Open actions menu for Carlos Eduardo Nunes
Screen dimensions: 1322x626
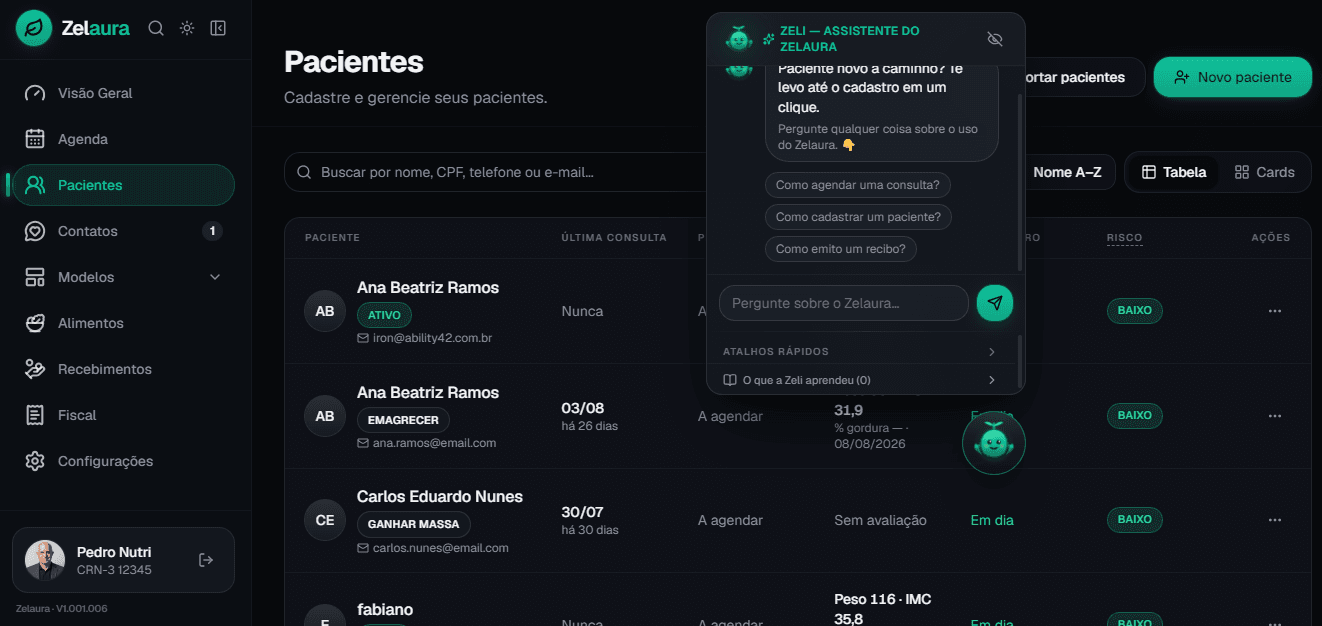click(x=1274, y=520)
